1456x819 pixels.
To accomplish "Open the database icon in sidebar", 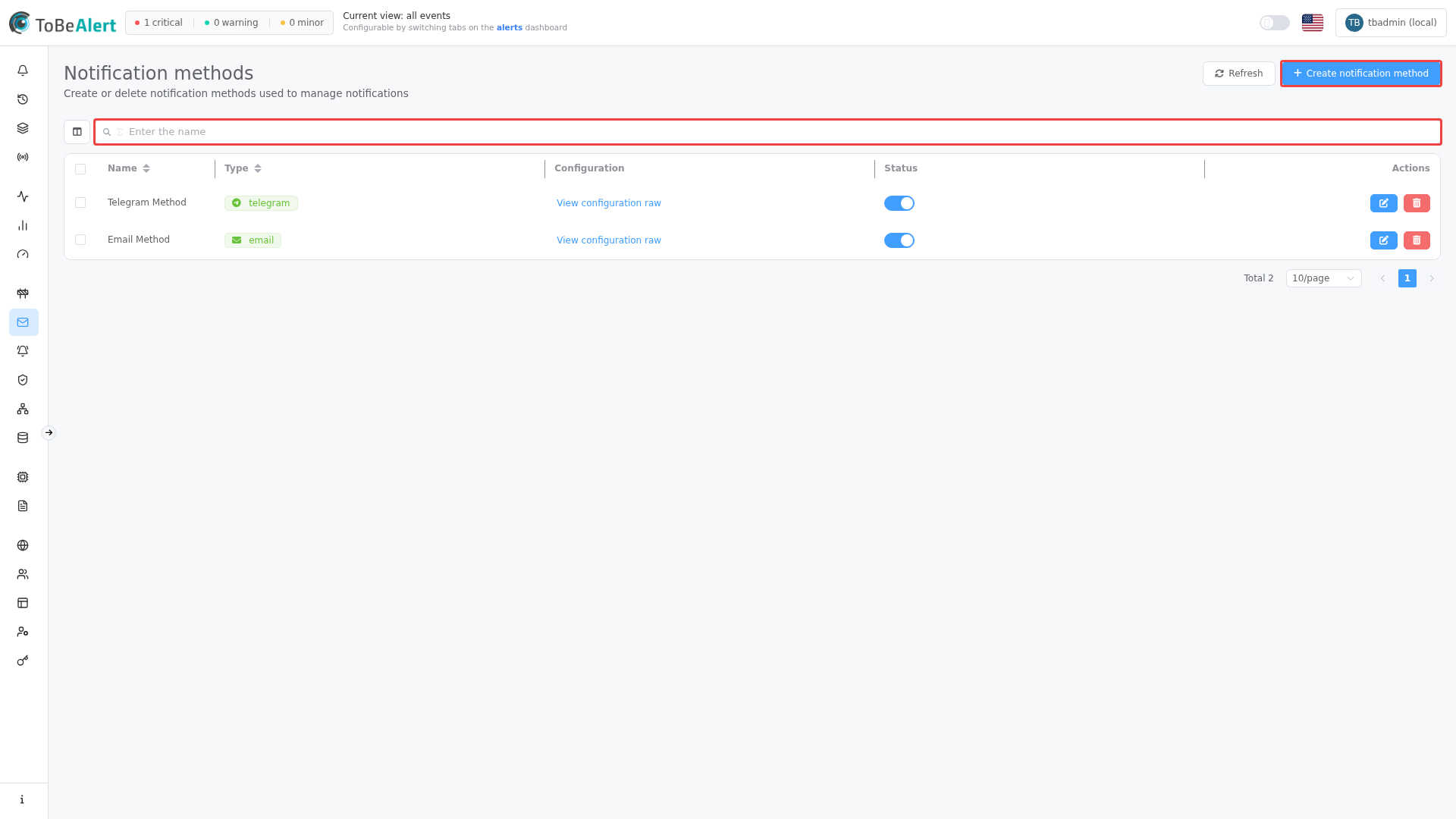I will (x=23, y=438).
